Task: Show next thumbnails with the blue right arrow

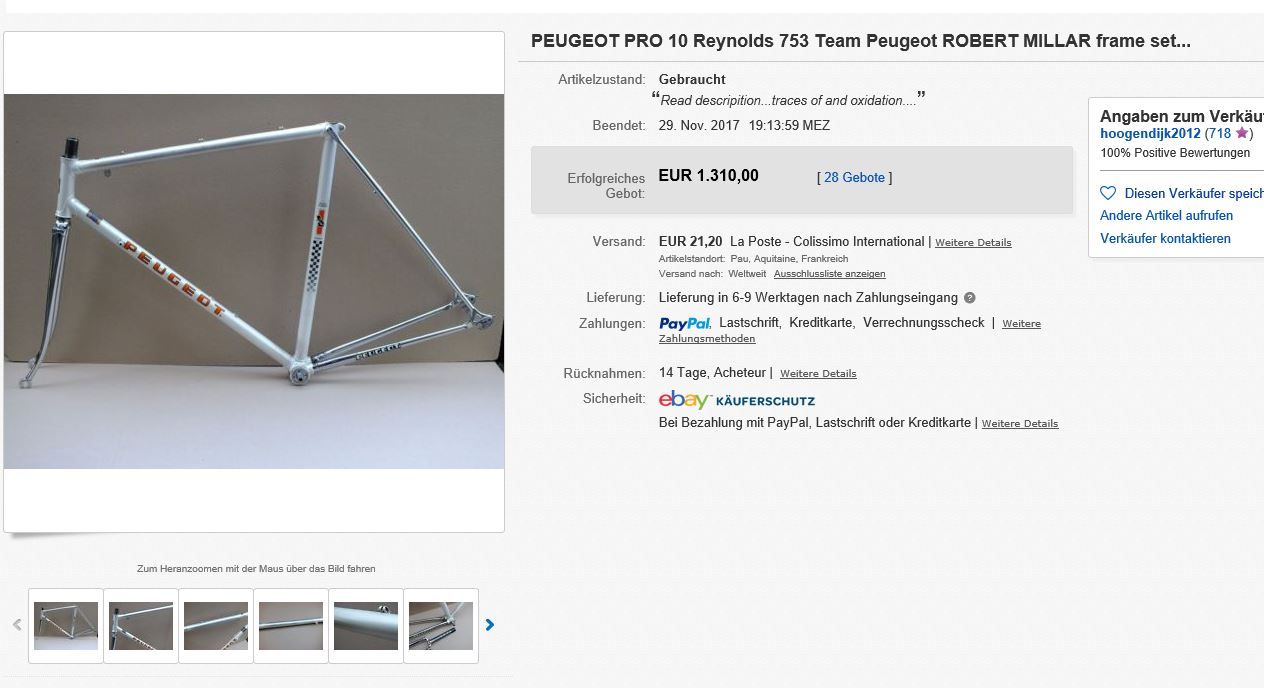Action: [x=489, y=625]
